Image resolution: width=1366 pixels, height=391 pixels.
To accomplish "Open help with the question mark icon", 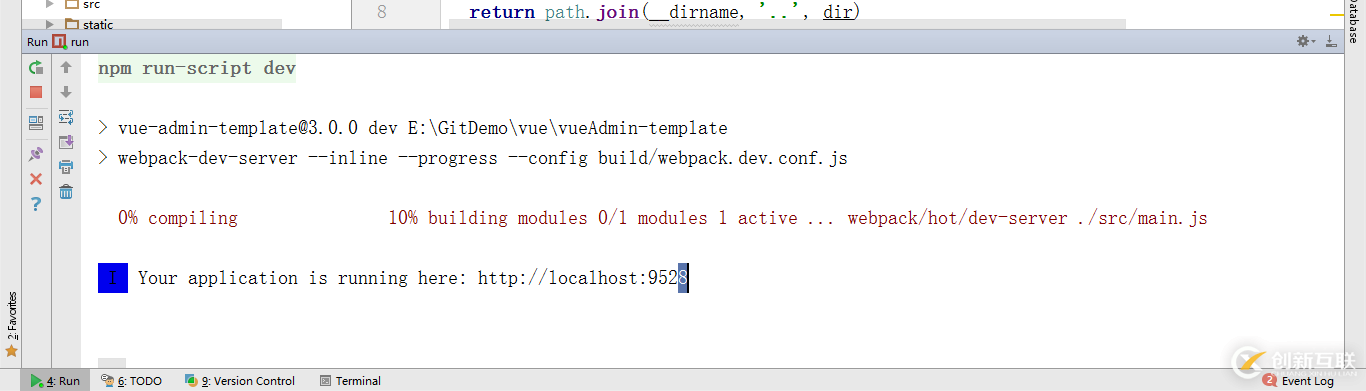I will pos(36,204).
